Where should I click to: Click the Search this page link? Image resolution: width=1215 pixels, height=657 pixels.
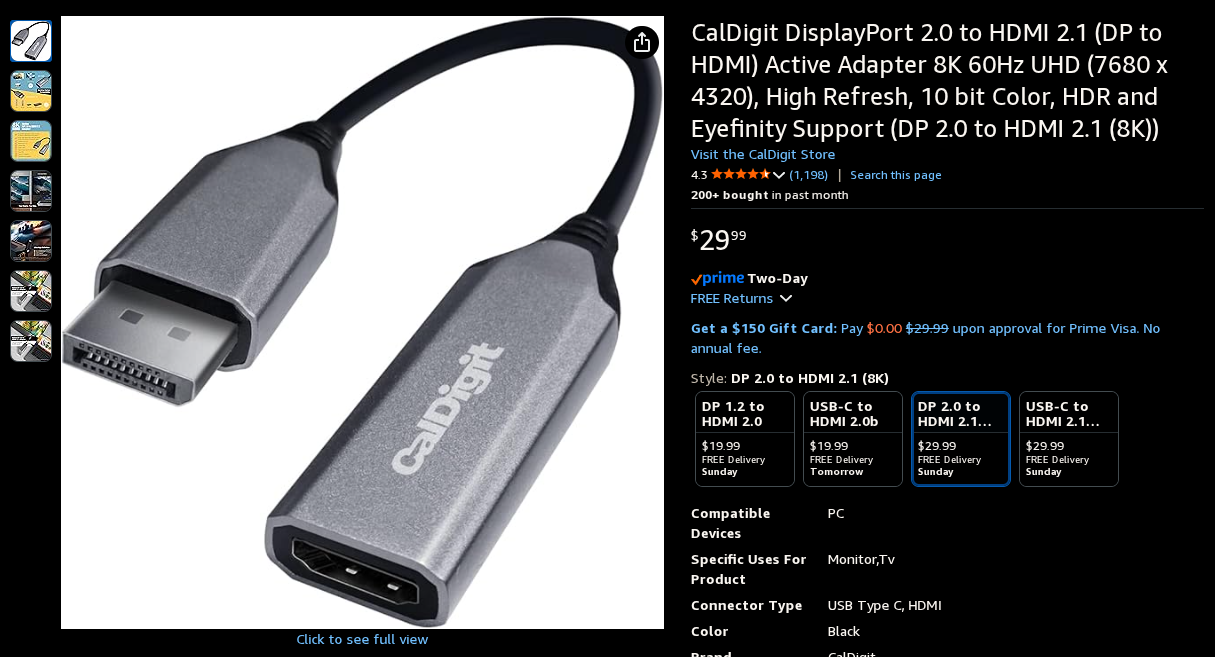click(x=896, y=175)
